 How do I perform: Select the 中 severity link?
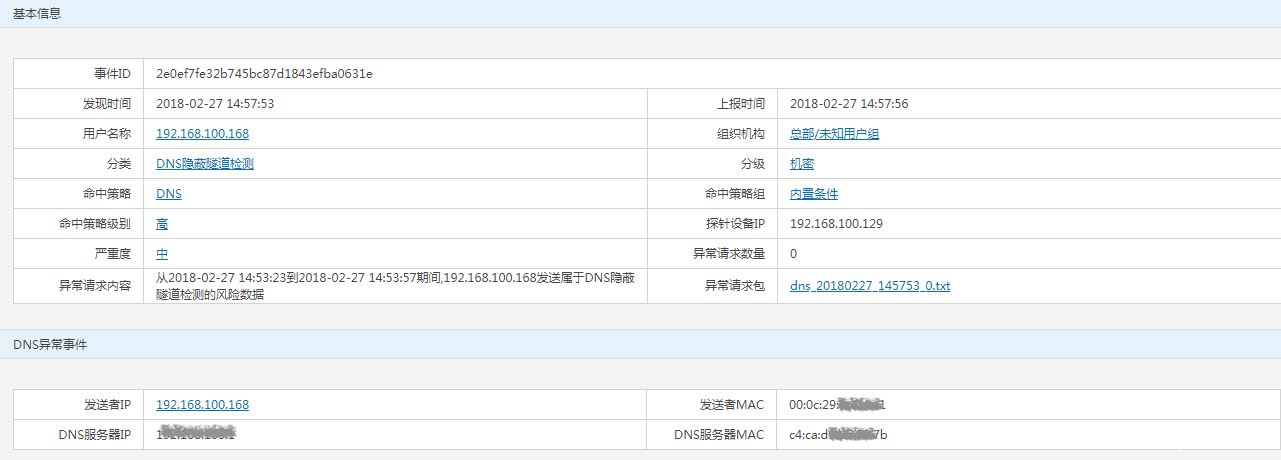click(x=162, y=254)
